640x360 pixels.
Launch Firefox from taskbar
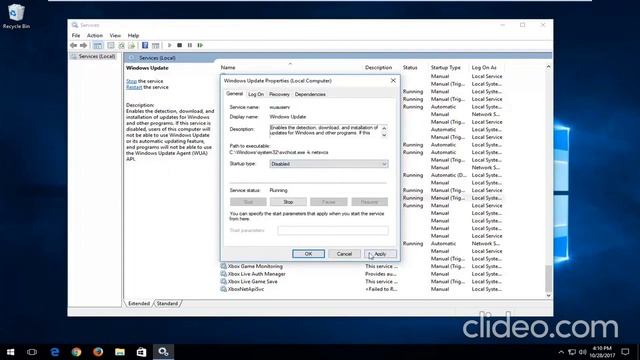98,352
